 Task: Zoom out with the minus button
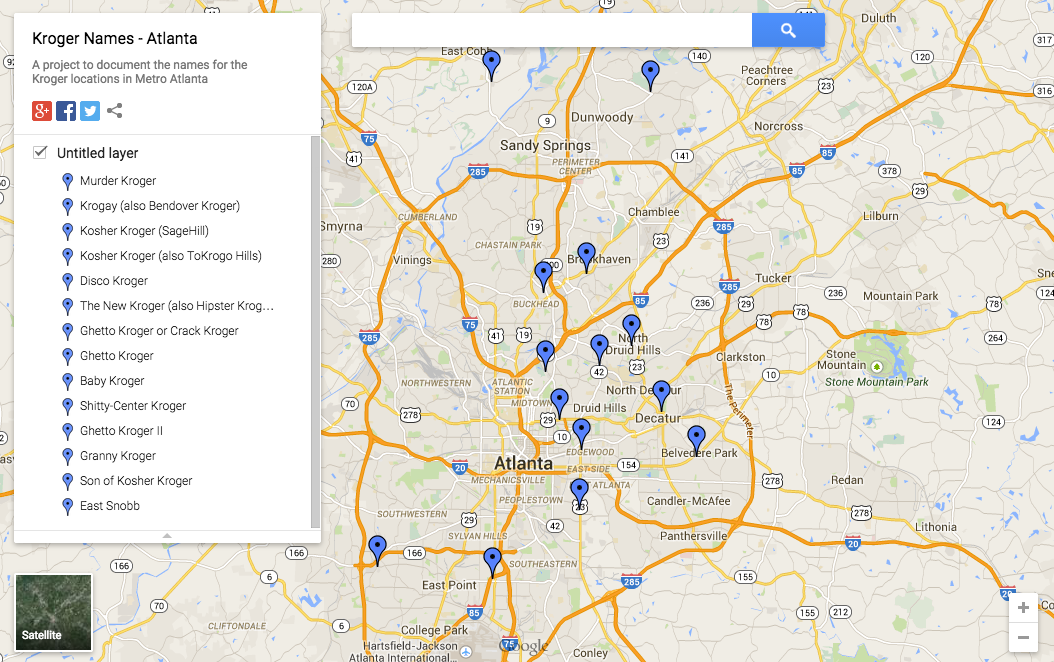(x=1023, y=637)
